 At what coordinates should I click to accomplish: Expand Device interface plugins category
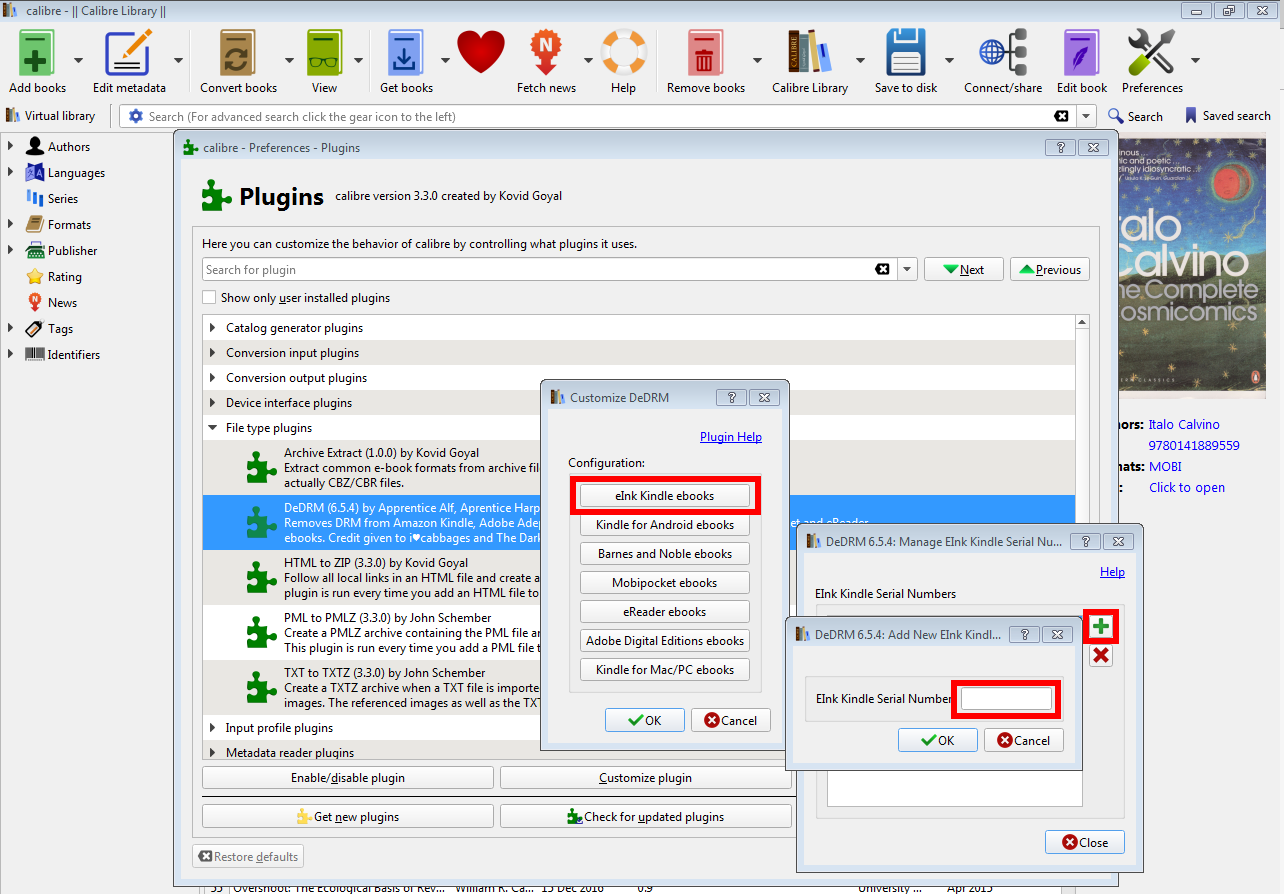click(213, 403)
